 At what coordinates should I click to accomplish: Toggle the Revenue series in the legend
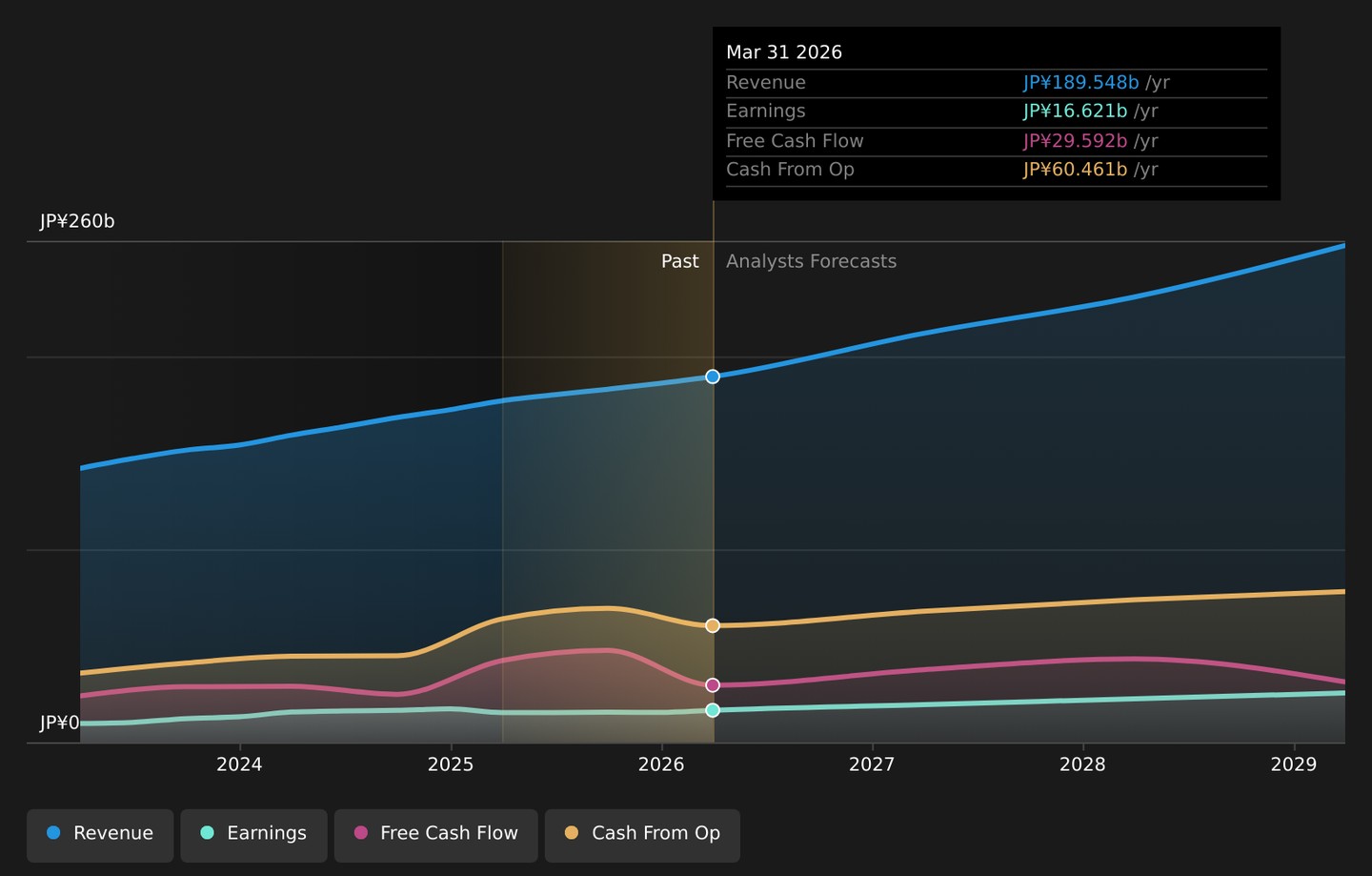tap(100, 835)
